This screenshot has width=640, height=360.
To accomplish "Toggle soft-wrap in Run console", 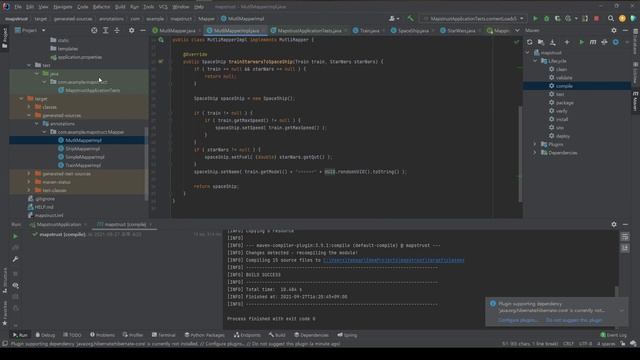I will tap(625, 237).
